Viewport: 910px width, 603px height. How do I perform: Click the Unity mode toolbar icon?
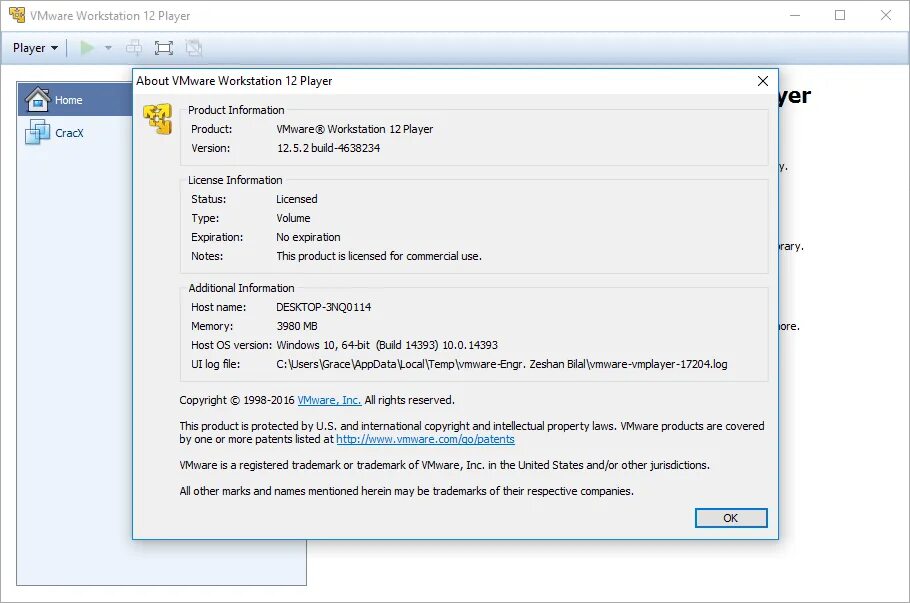194,48
